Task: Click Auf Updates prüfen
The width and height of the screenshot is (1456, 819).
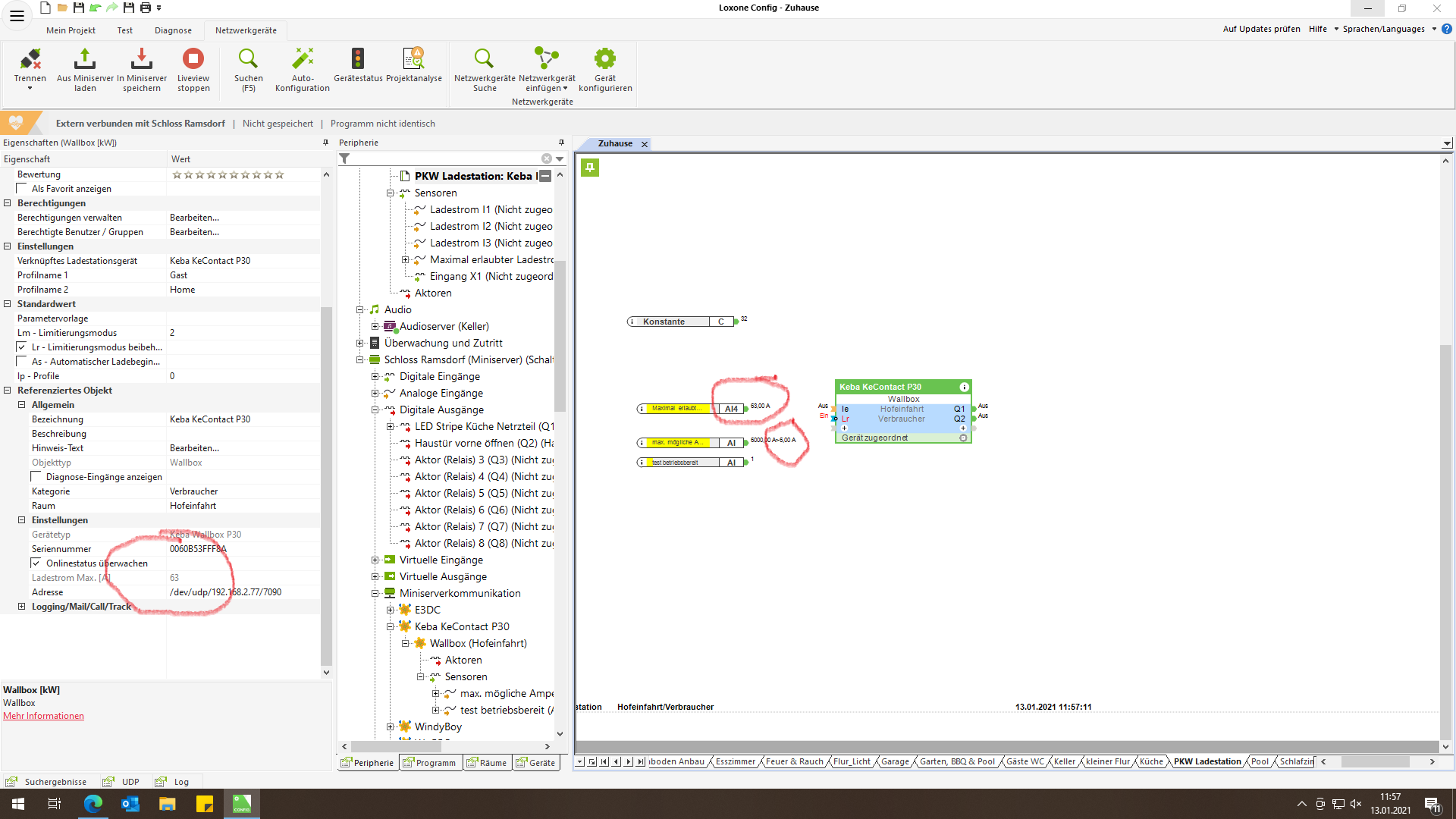Action: click(x=1261, y=29)
